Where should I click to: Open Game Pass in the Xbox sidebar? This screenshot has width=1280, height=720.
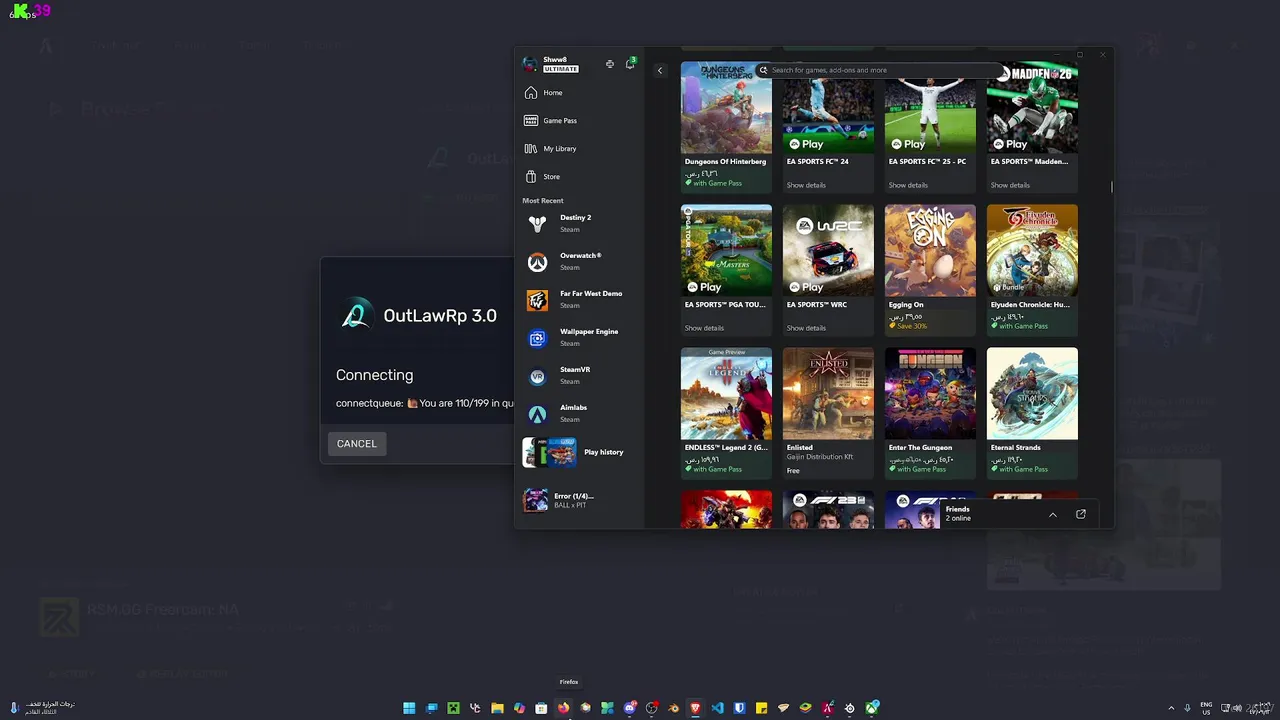click(580, 121)
